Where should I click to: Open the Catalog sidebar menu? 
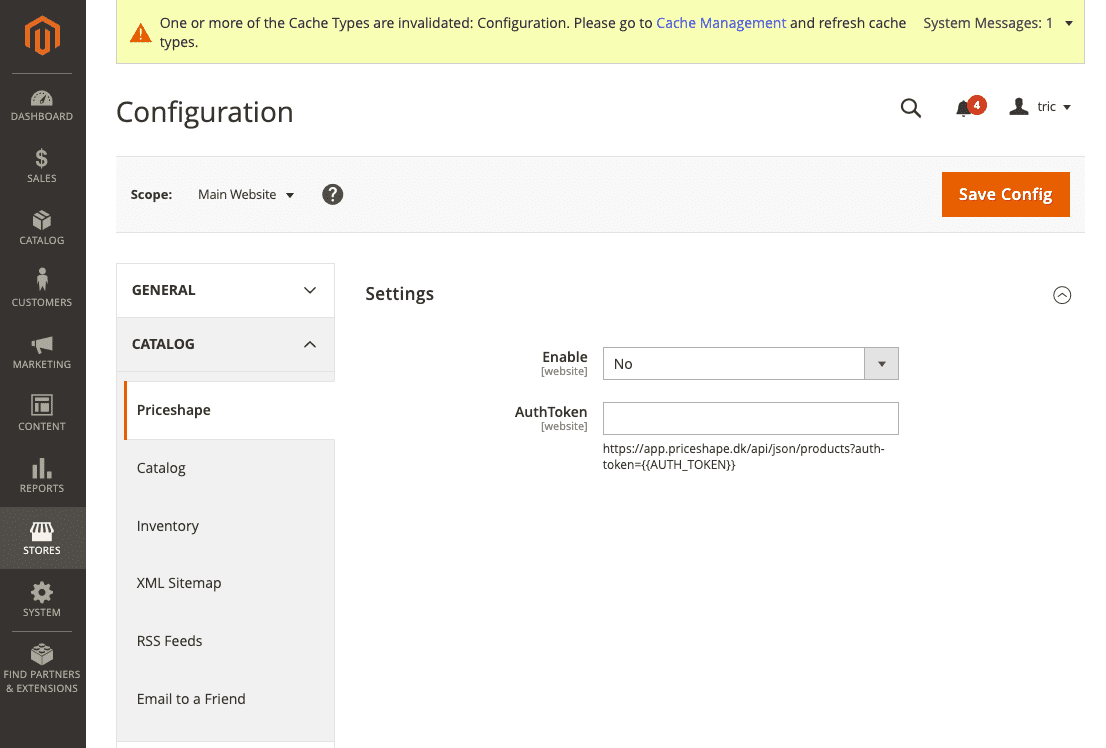pos(42,229)
